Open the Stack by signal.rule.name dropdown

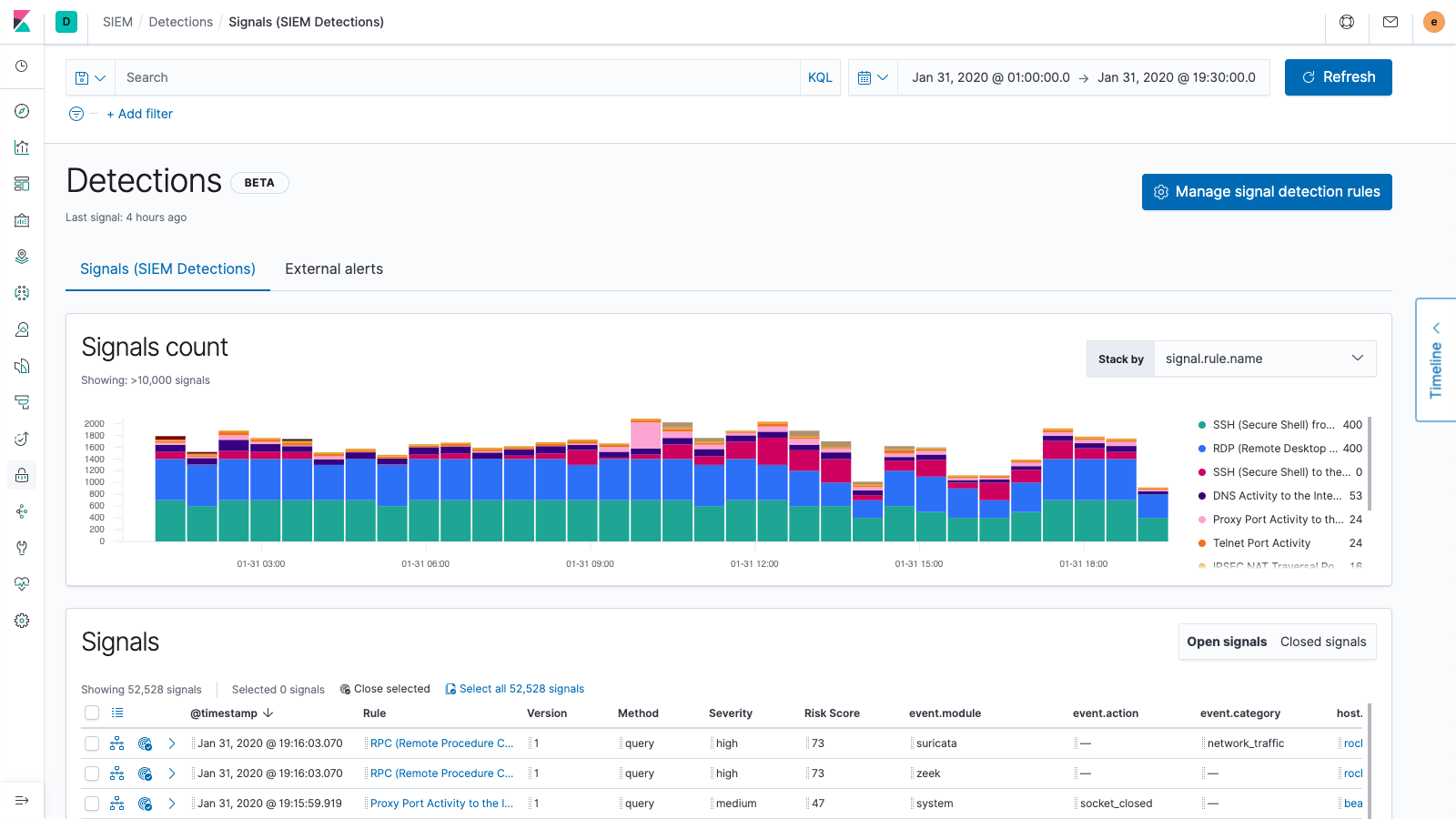(x=1264, y=359)
